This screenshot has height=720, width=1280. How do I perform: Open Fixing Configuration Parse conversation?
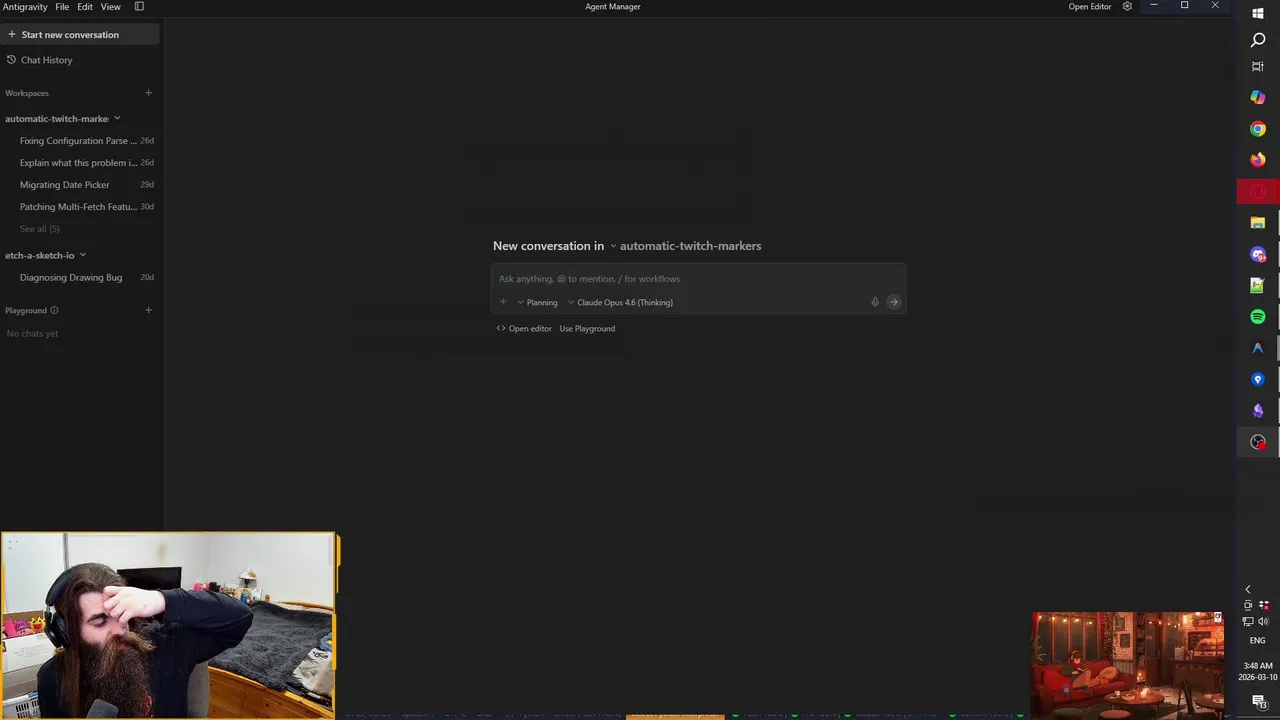click(x=85, y=141)
